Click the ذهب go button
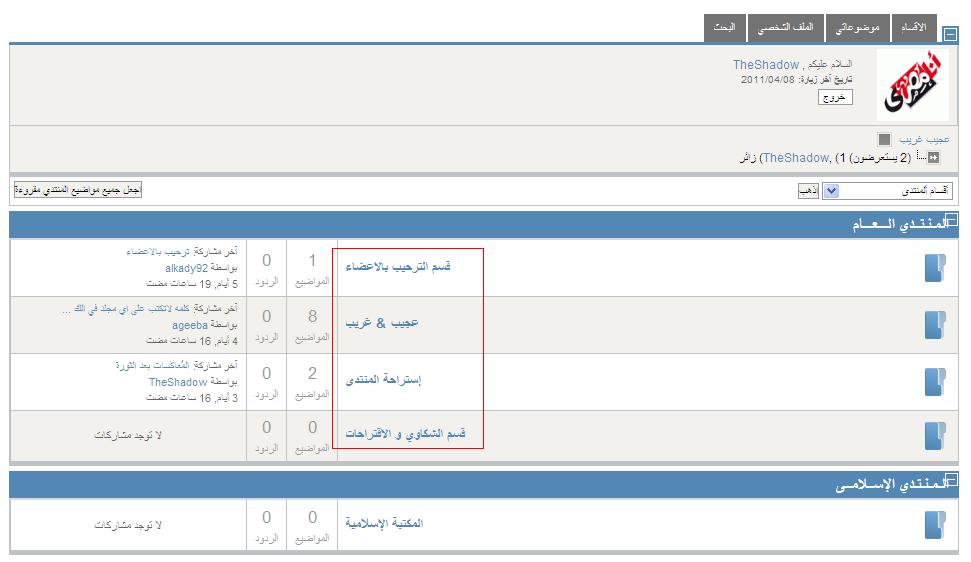The height and width of the screenshot is (562, 971). [x=808, y=191]
